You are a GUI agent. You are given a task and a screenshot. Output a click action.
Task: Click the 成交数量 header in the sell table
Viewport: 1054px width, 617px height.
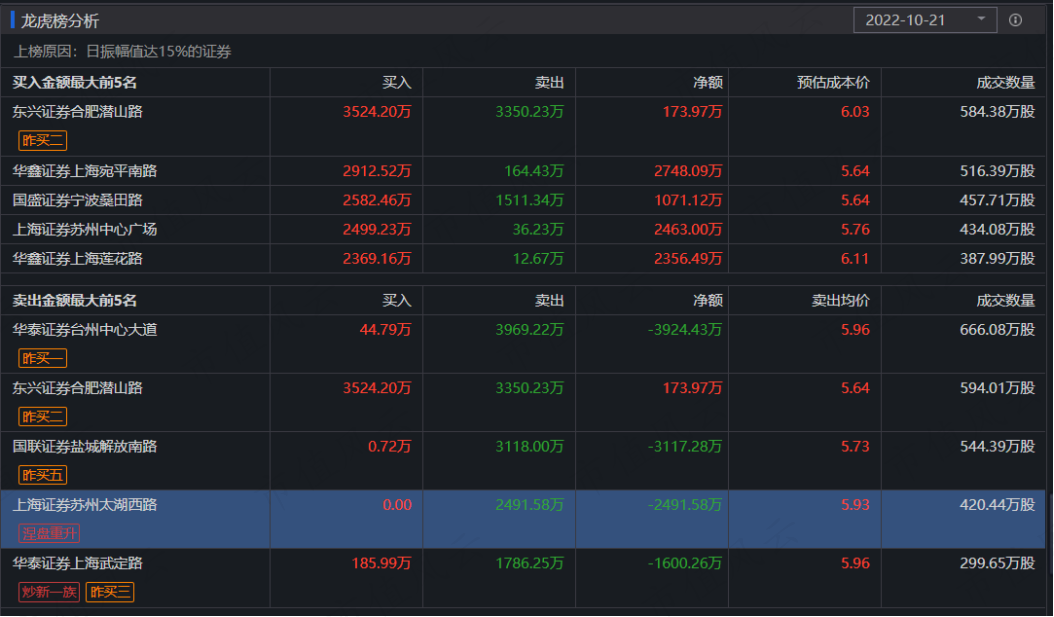1006,300
